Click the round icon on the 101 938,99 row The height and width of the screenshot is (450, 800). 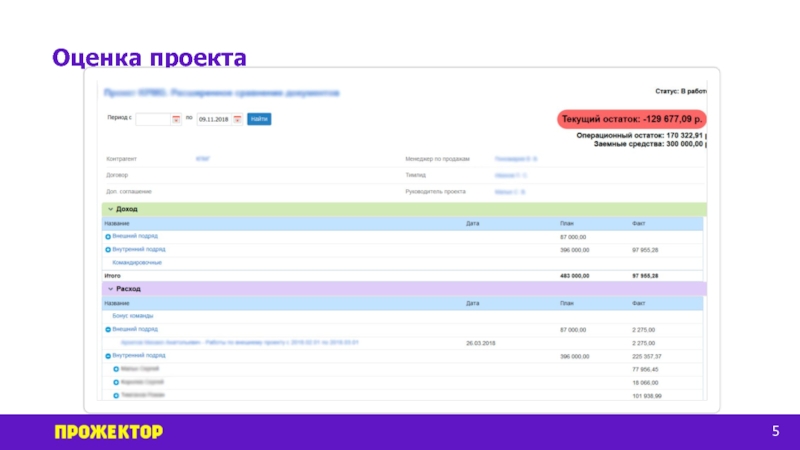click(x=116, y=395)
